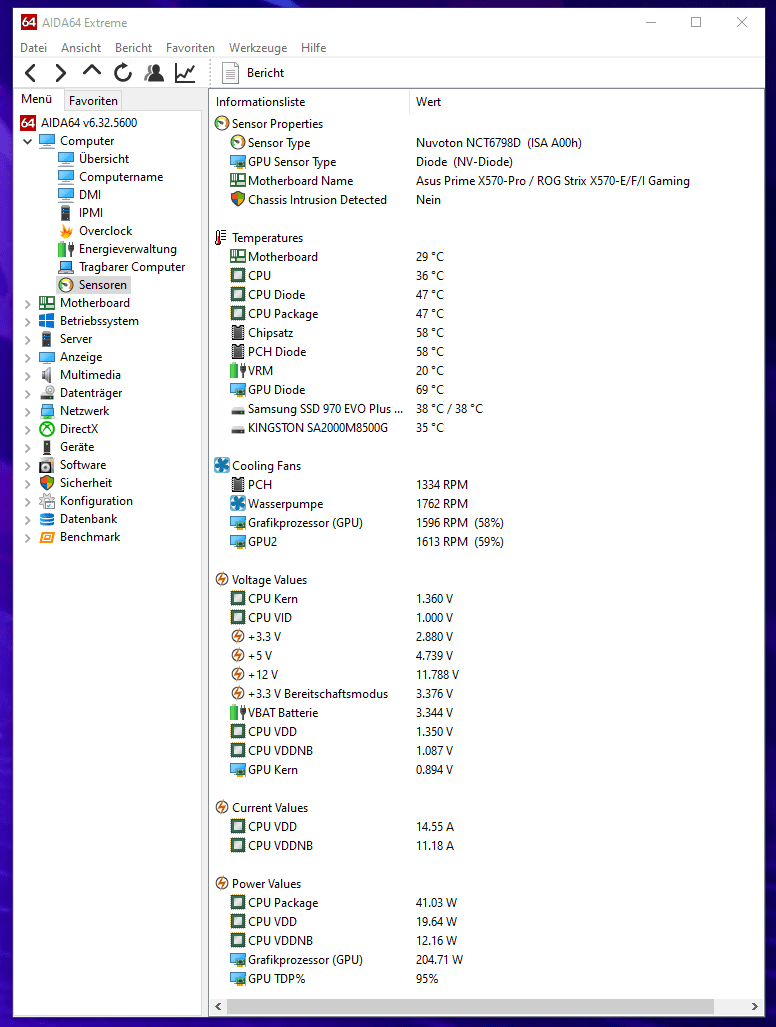Viewport: 776px width, 1027px height.
Task: Go forward with the right arrow toolbar icon
Action: click(60, 73)
